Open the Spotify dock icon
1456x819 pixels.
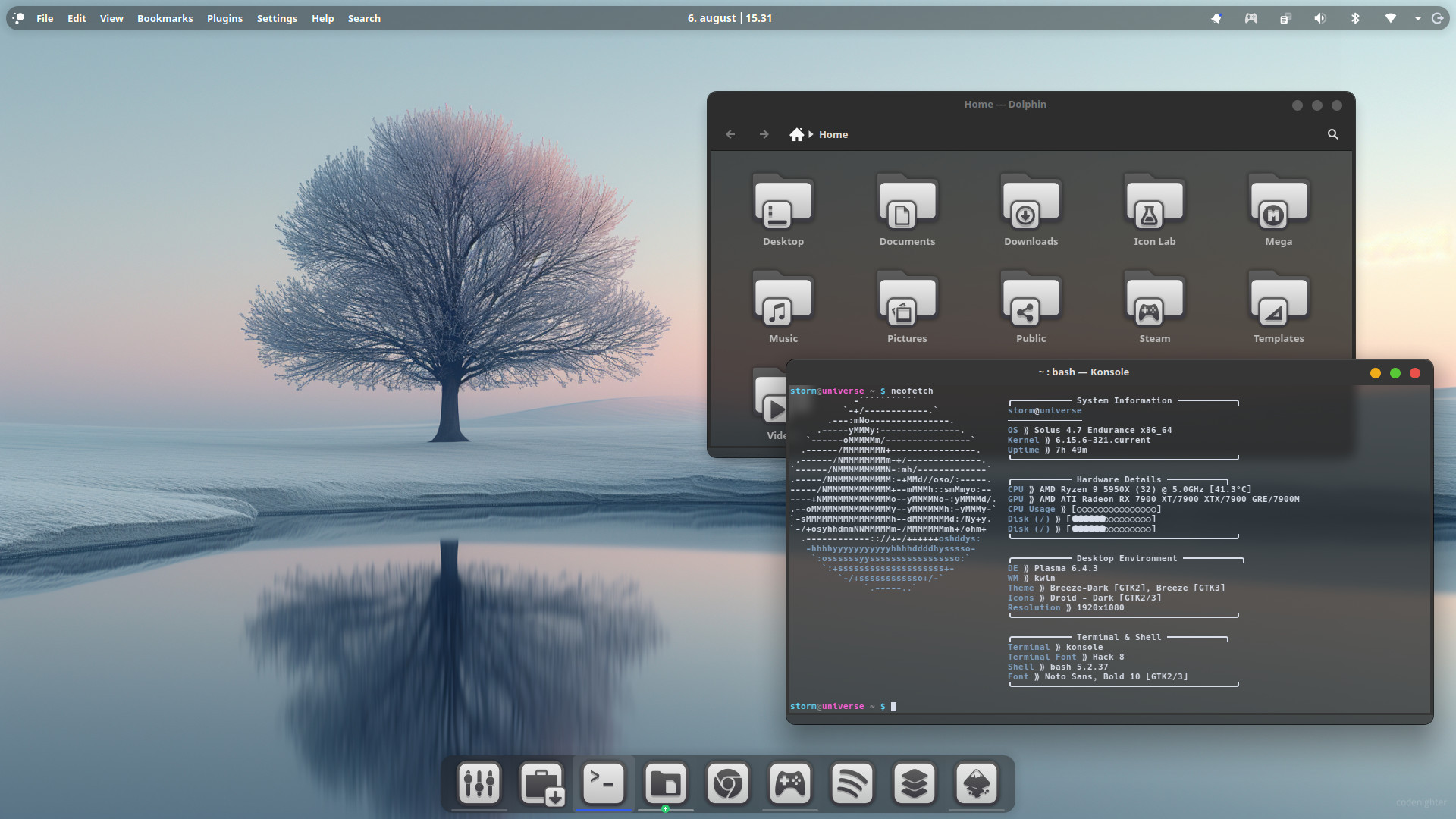coord(852,783)
